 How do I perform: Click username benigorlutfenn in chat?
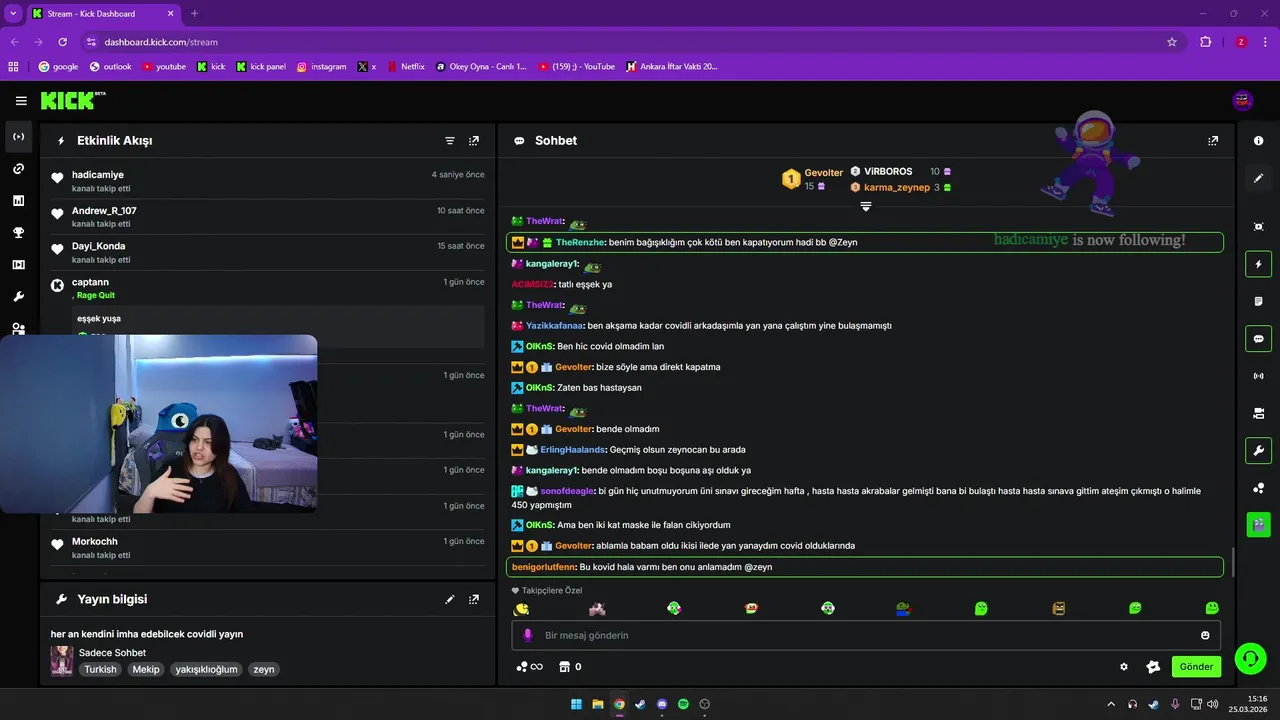[x=544, y=567]
